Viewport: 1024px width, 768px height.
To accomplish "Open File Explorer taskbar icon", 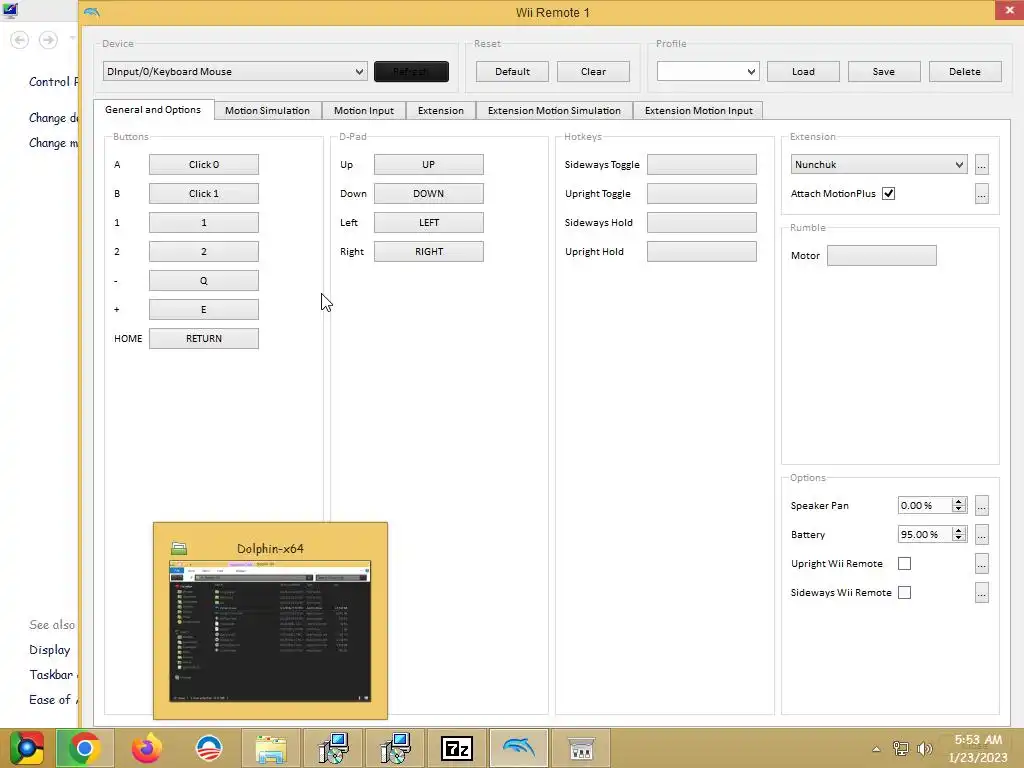I will coord(270,748).
